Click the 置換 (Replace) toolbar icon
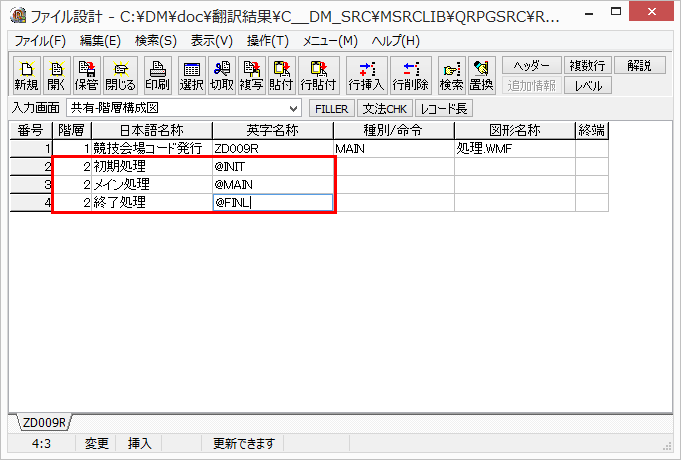Viewport: 681px width, 460px height. 481,75
